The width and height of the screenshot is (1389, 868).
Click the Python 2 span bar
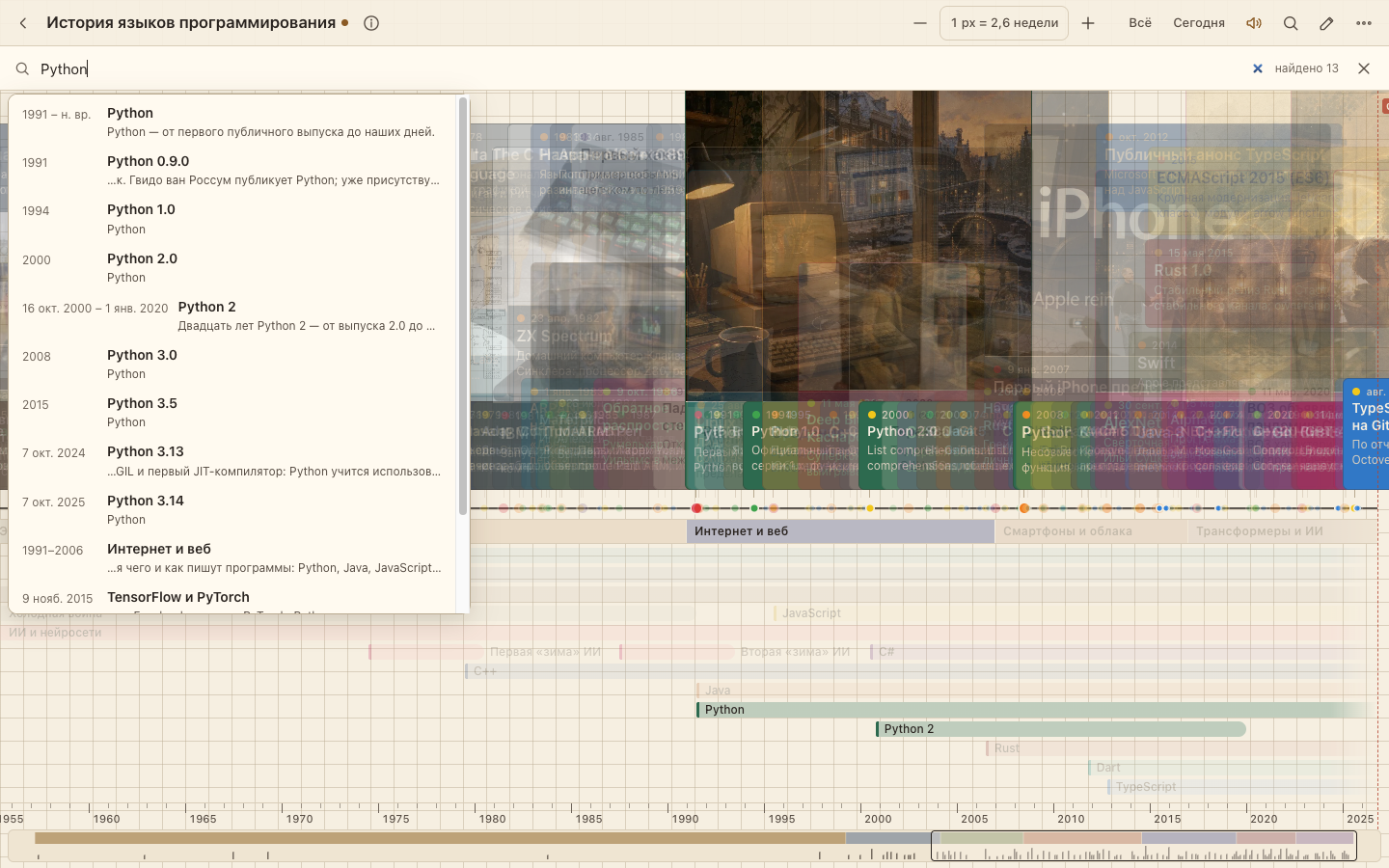pos(1061,729)
